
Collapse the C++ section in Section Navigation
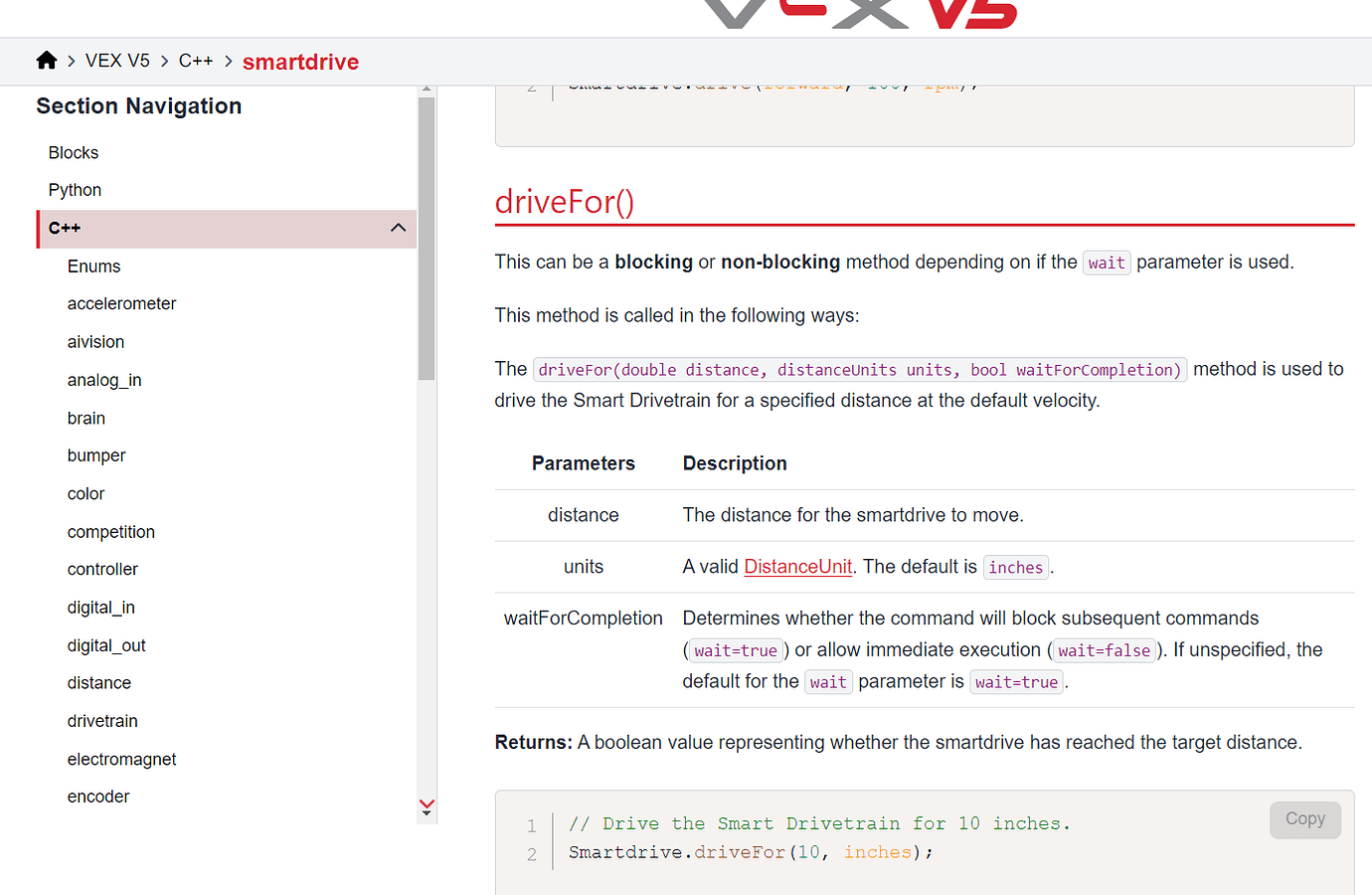point(398,228)
